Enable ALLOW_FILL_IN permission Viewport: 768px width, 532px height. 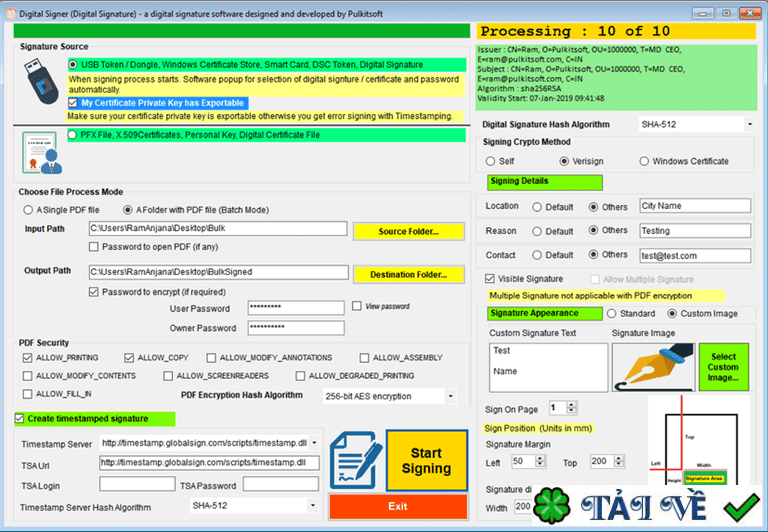pos(27,394)
